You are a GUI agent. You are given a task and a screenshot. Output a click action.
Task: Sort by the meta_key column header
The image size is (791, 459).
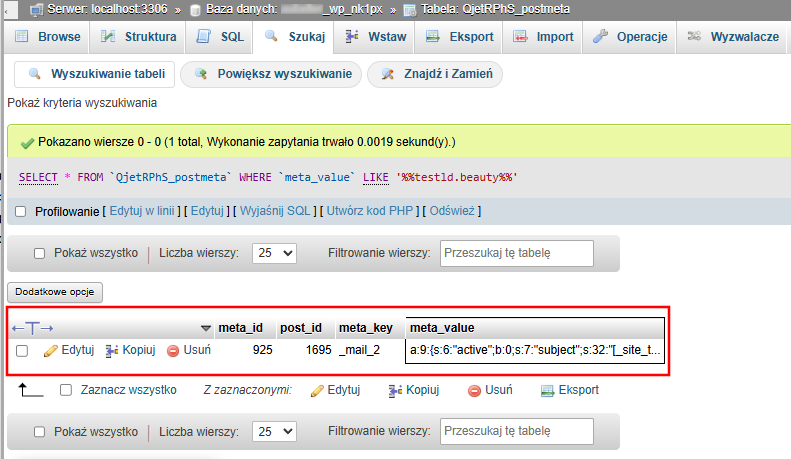tap(366, 328)
